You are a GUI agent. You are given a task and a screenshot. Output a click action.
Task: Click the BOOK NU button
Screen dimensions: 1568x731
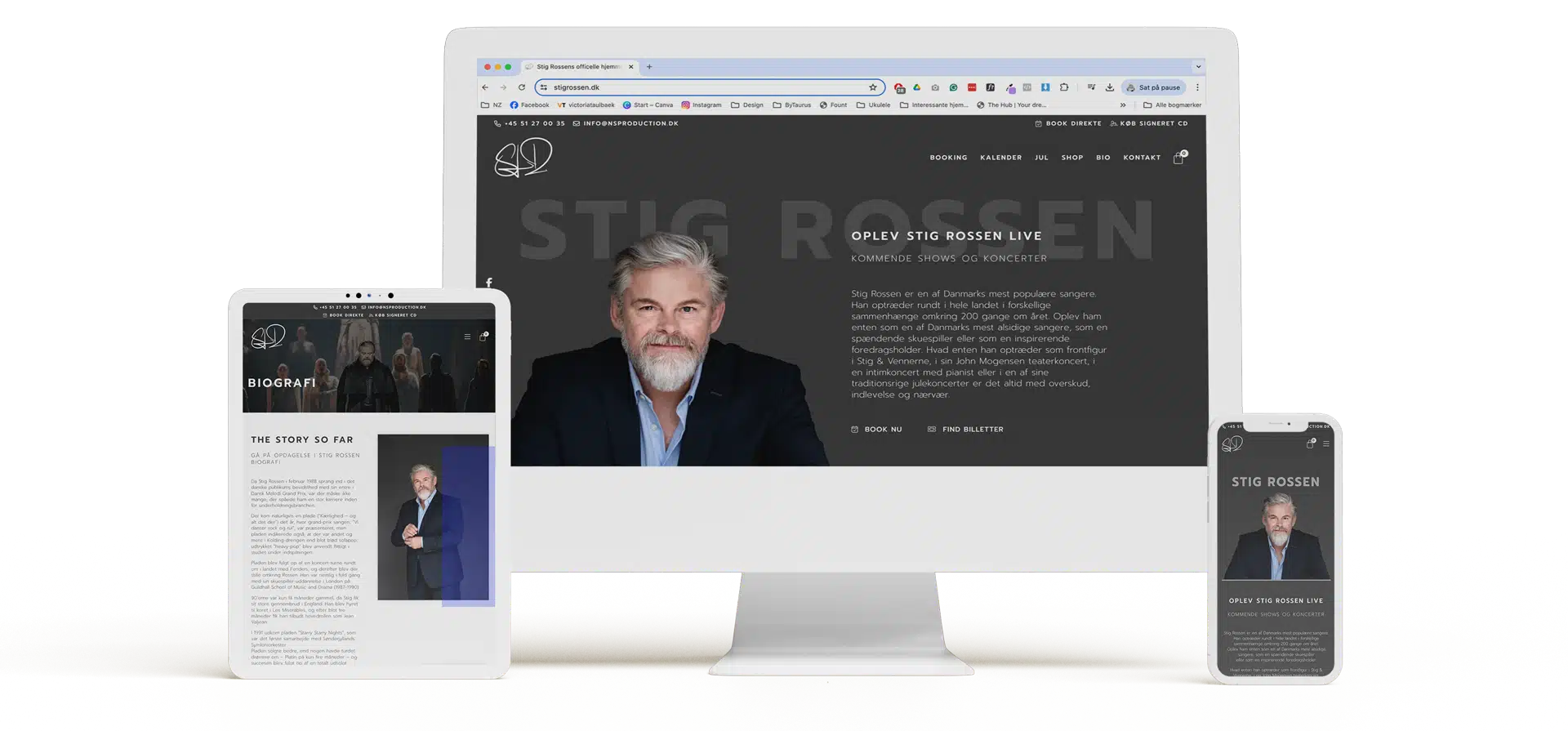tap(877, 430)
